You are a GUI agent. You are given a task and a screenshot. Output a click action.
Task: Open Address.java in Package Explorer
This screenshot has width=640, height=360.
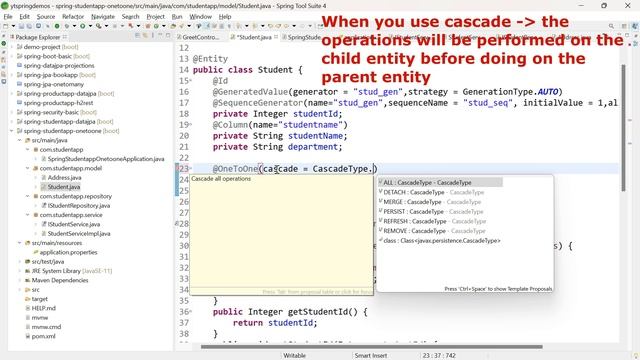pos(64,178)
